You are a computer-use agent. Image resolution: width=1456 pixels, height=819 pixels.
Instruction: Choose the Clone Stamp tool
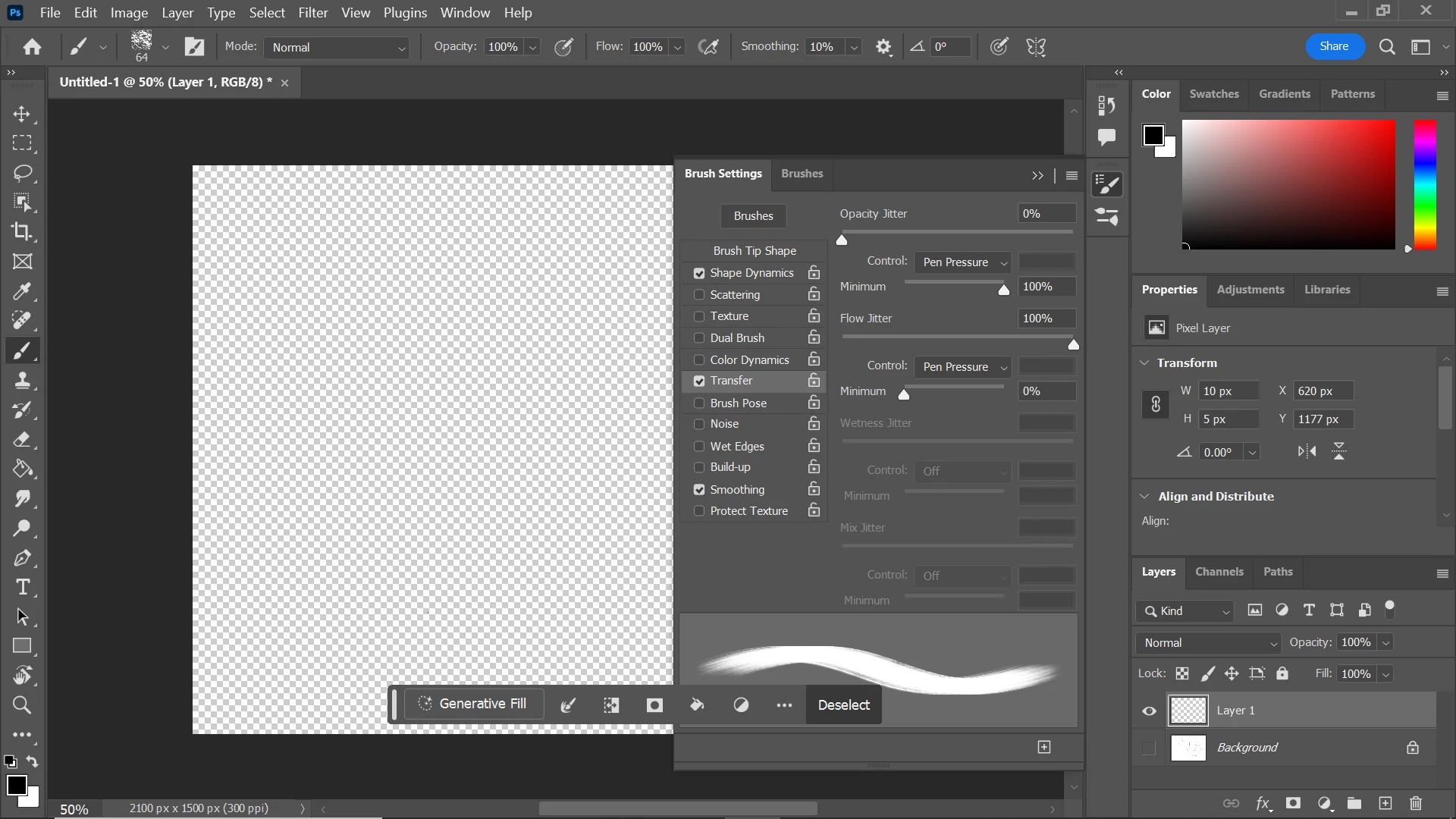coord(22,381)
